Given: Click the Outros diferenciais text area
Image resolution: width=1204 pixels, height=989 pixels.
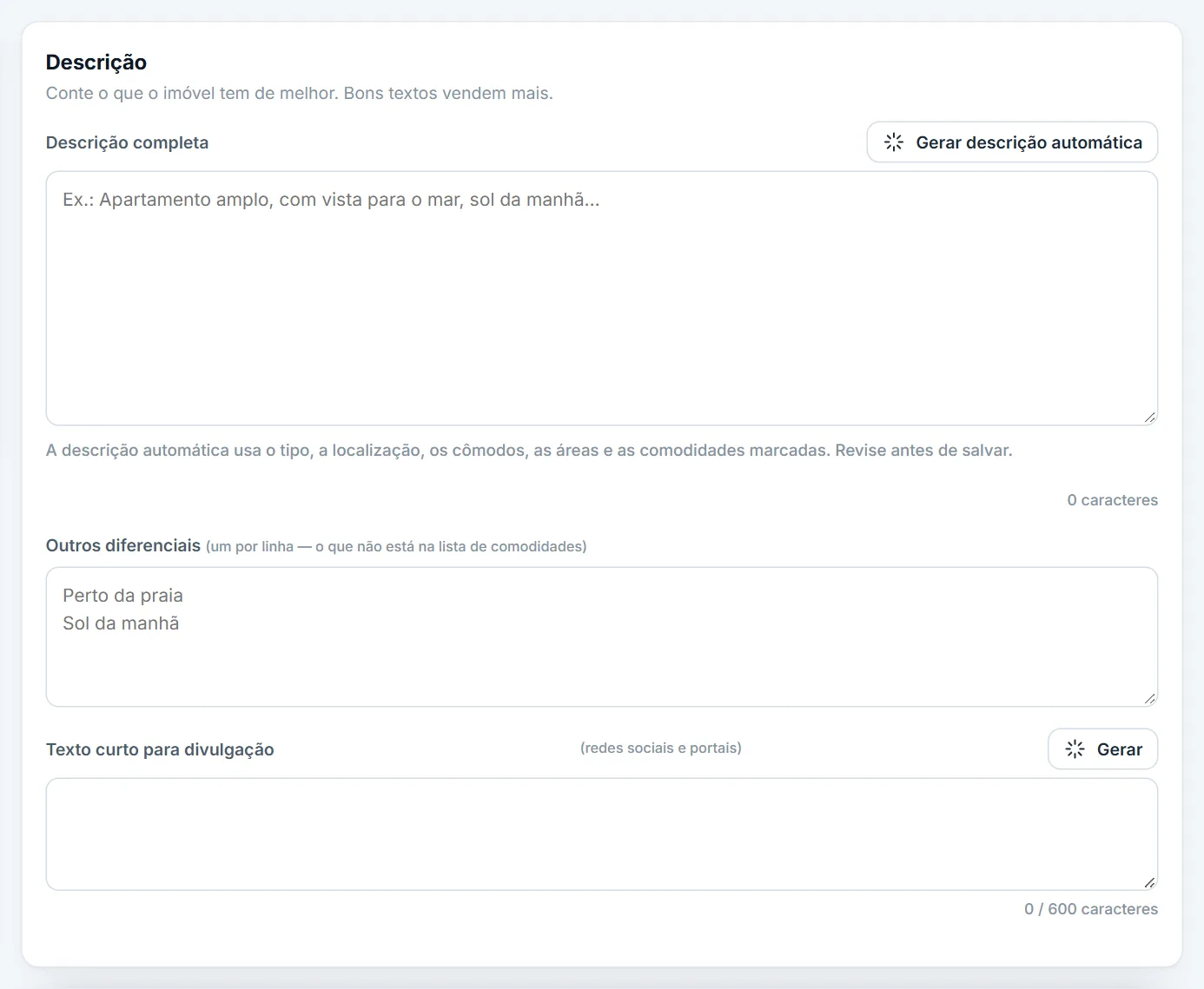Looking at the screenshot, I should (602, 636).
